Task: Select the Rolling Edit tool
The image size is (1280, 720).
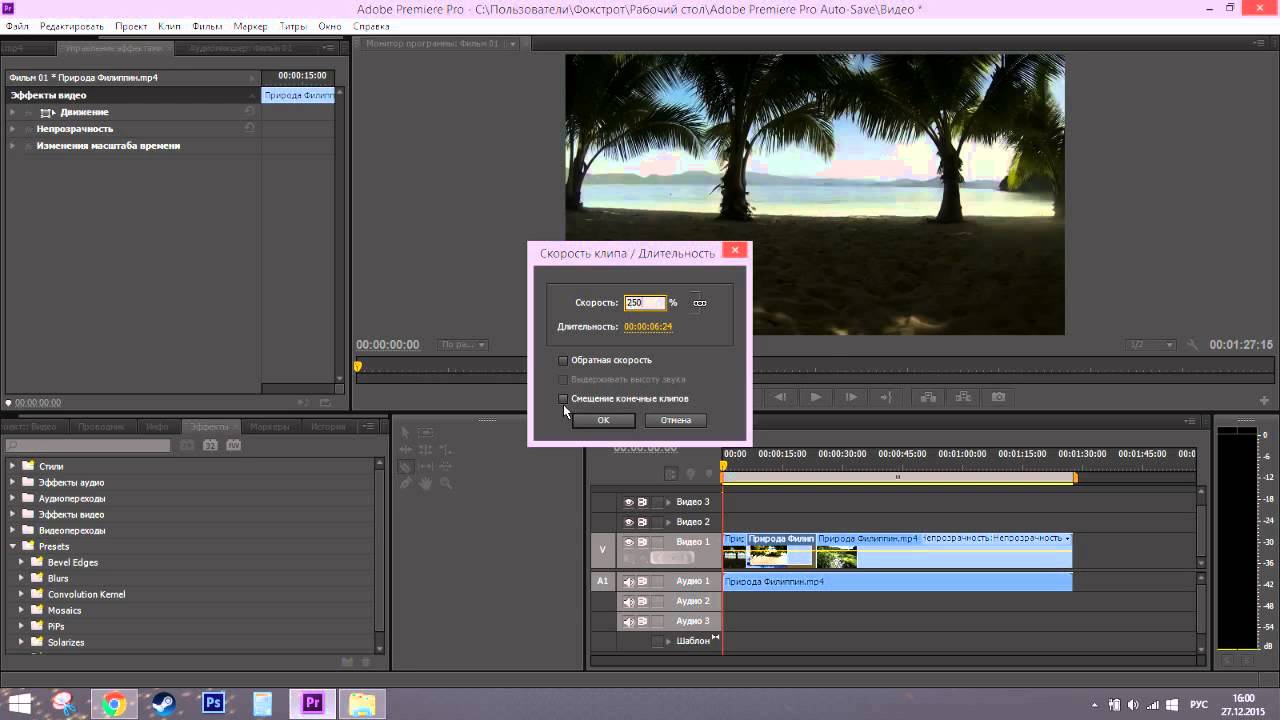Action: click(425, 450)
